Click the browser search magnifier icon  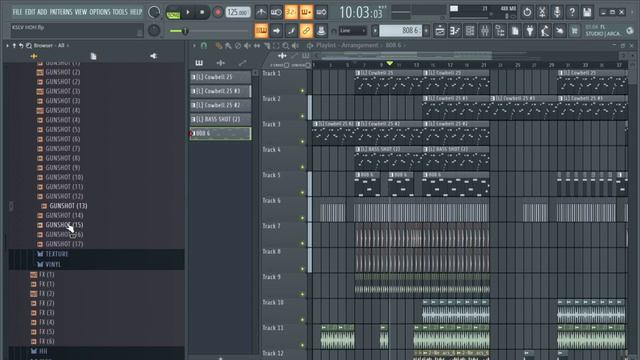(29, 46)
